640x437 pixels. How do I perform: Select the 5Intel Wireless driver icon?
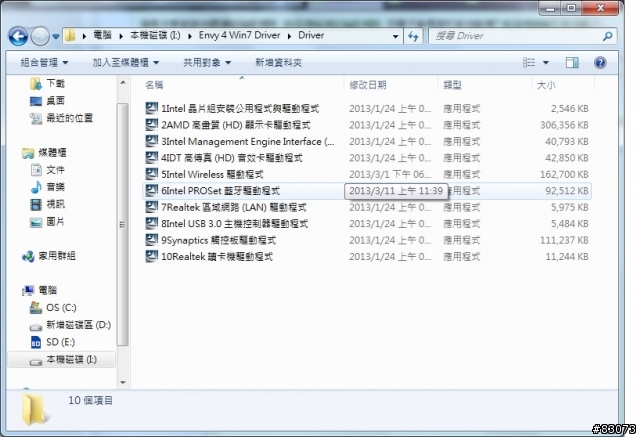(x=152, y=173)
